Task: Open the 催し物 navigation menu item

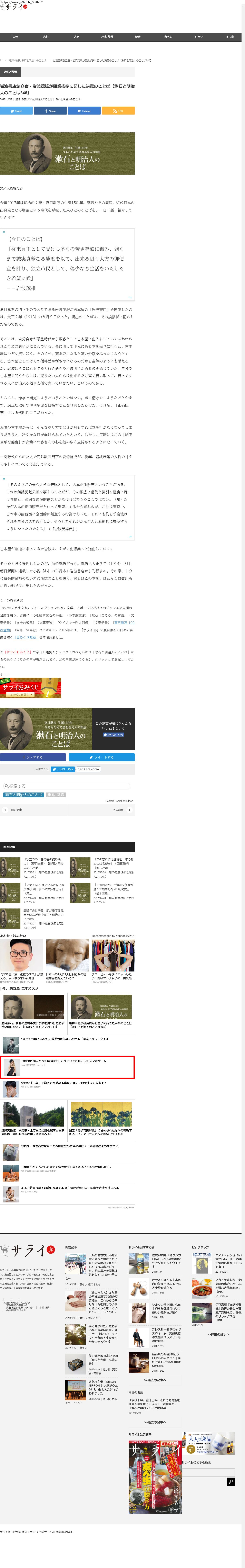Action: pos(229,37)
